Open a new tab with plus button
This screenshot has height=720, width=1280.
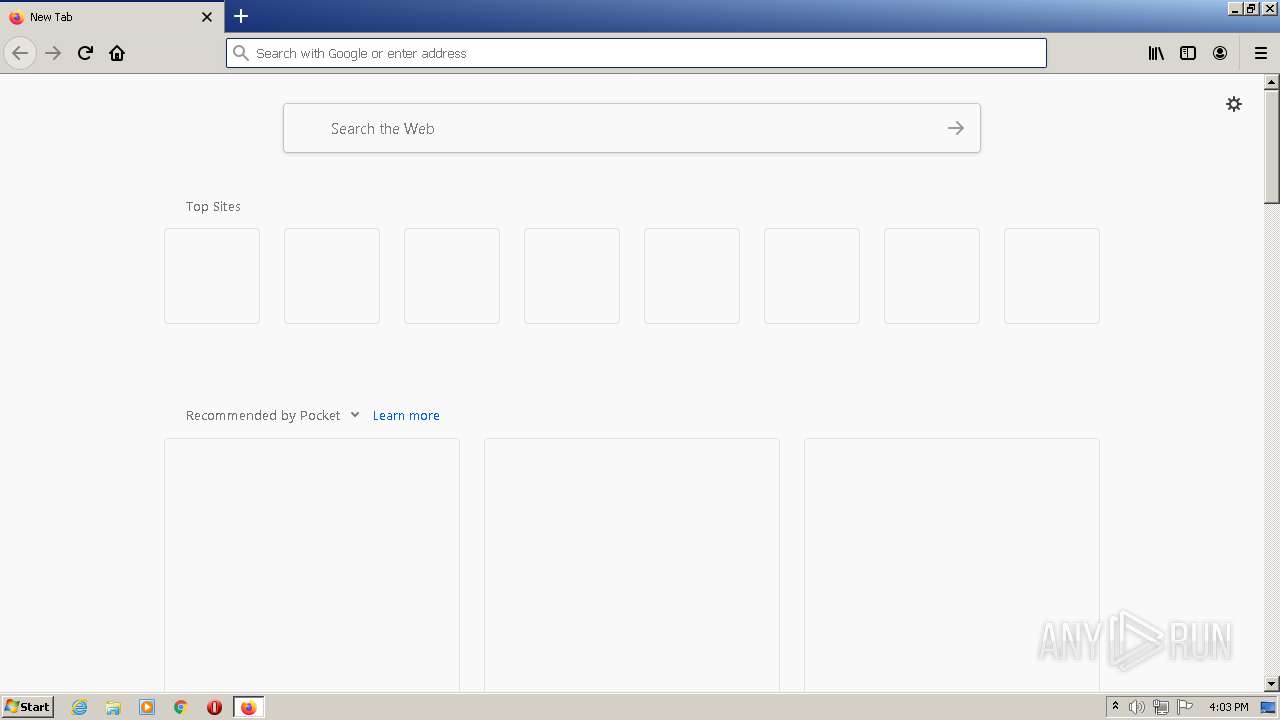(241, 16)
